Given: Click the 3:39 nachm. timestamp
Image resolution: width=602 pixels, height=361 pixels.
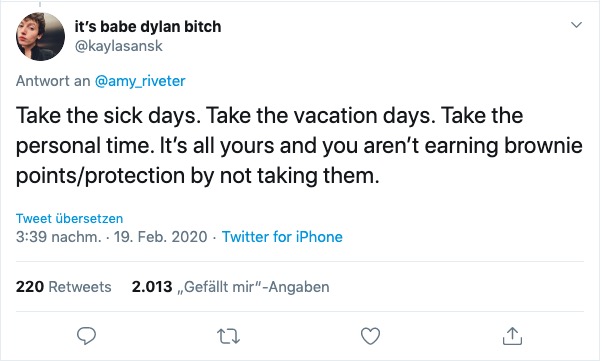Looking at the screenshot, I should 58,237.
